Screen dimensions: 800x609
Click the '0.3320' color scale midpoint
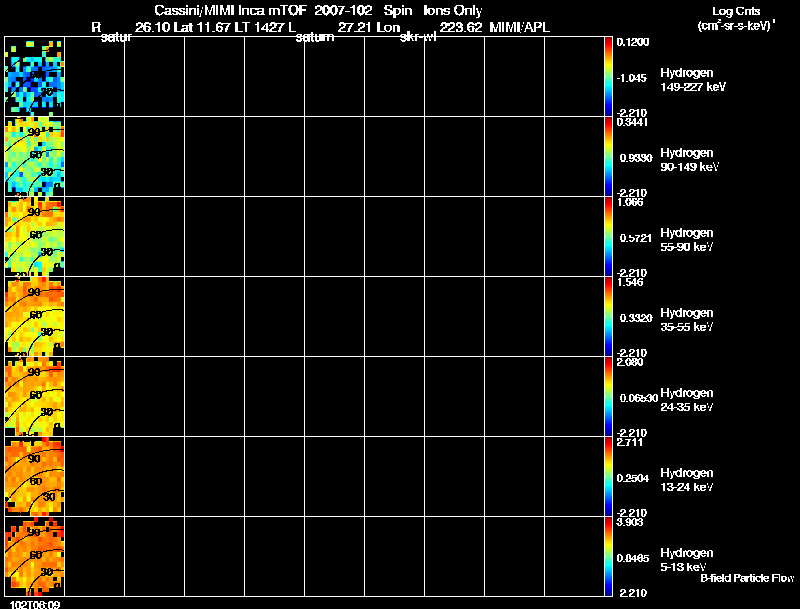click(636, 318)
